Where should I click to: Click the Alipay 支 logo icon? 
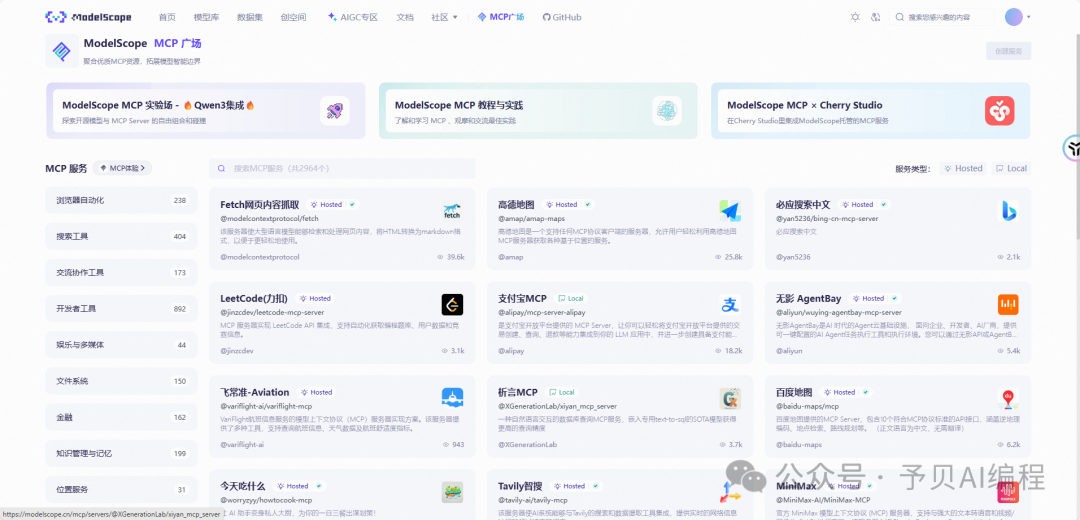[730, 304]
